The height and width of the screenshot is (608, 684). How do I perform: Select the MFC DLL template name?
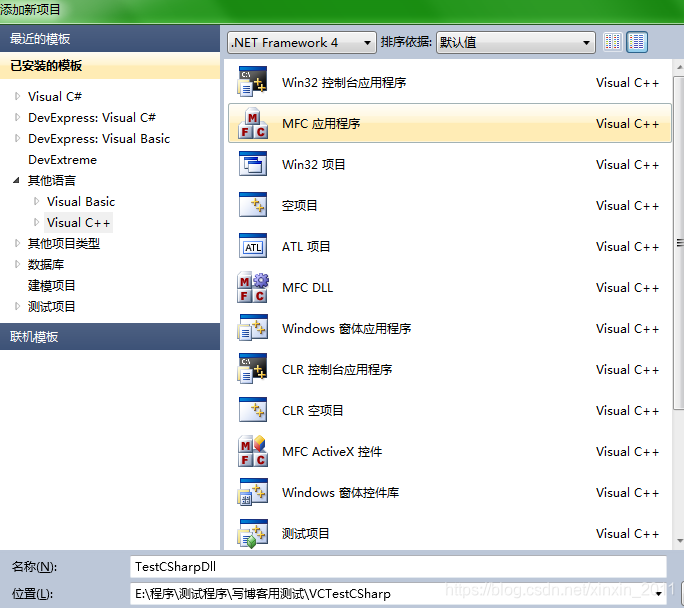308,287
